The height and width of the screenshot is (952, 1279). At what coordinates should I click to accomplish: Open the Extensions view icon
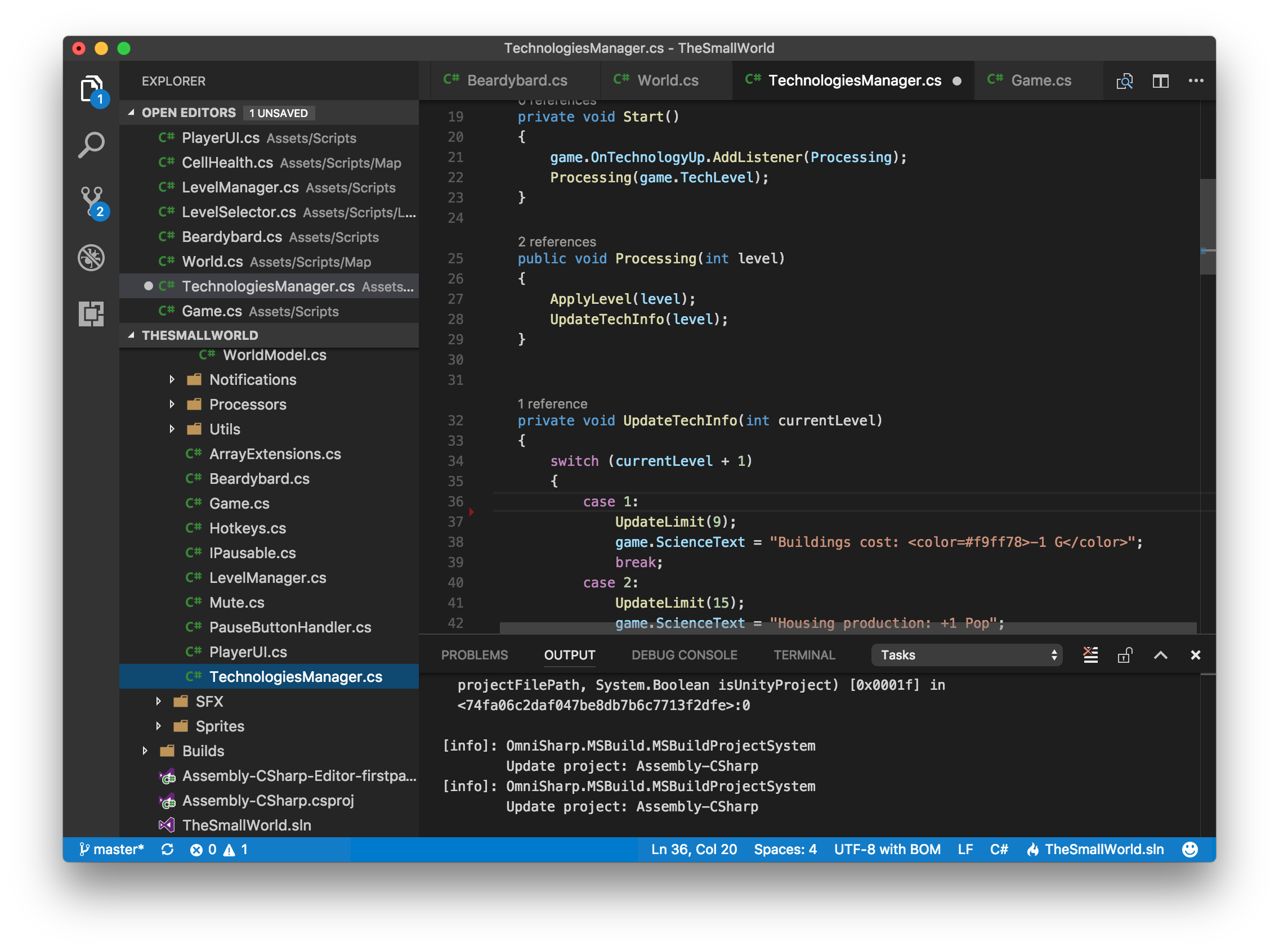[x=91, y=314]
